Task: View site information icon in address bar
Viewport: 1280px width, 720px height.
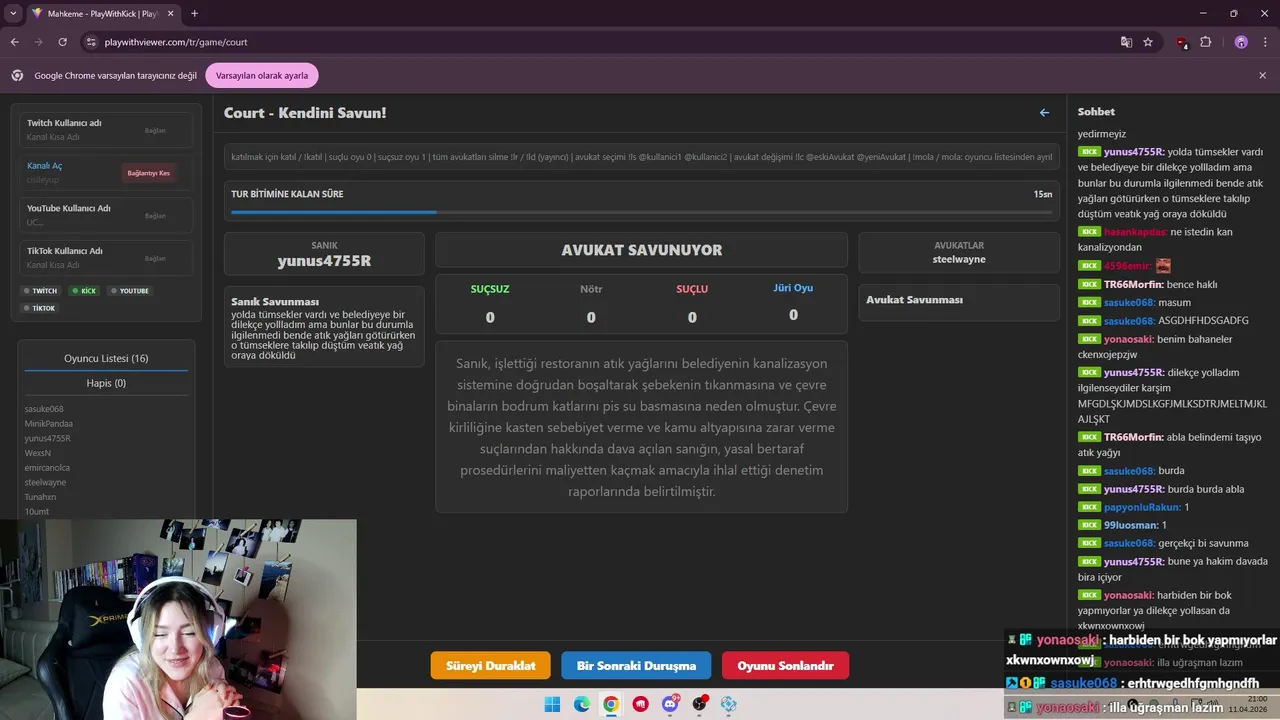Action: click(91, 42)
